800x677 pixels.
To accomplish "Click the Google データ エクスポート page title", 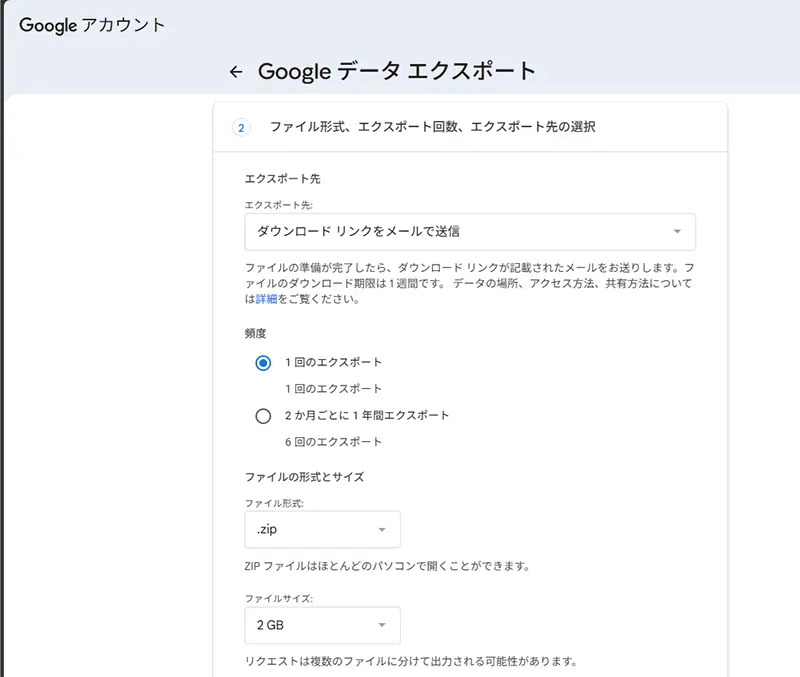I will (x=397, y=71).
